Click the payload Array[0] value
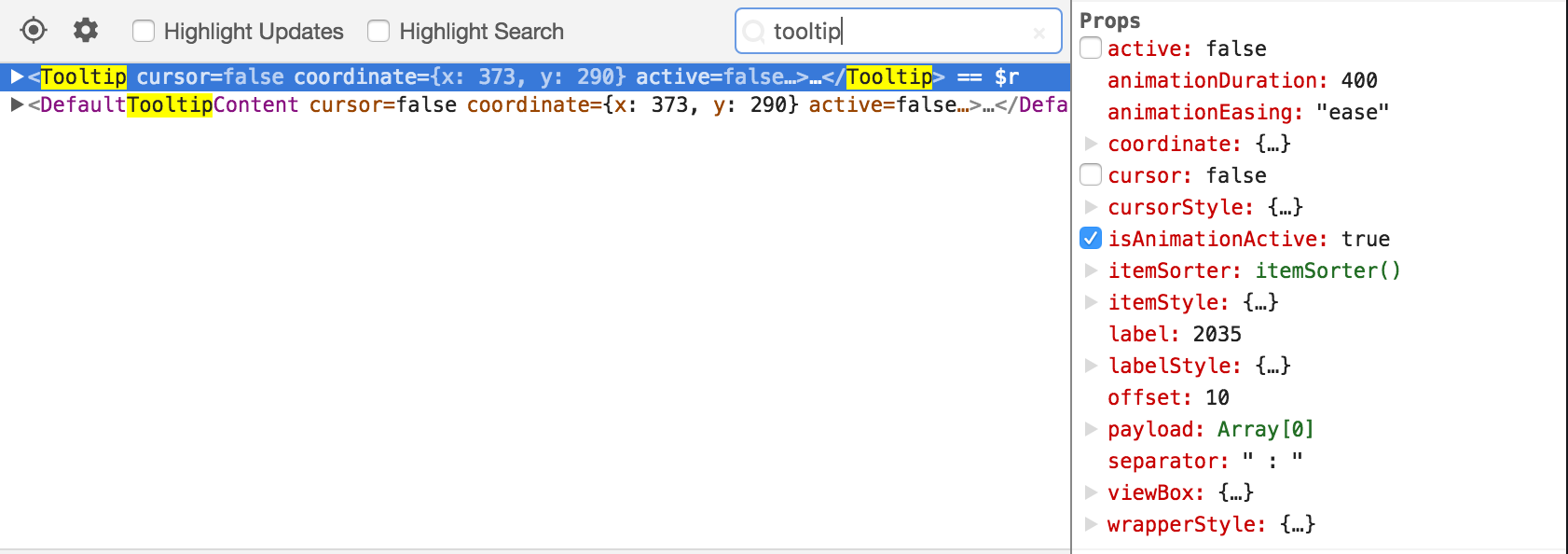1568x554 pixels. point(1266,429)
